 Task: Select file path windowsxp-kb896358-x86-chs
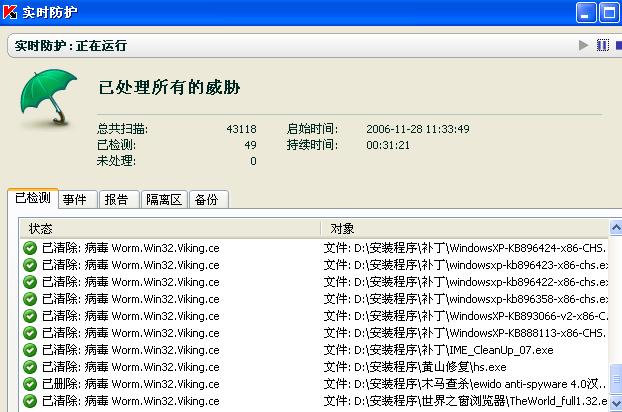point(465,299)
